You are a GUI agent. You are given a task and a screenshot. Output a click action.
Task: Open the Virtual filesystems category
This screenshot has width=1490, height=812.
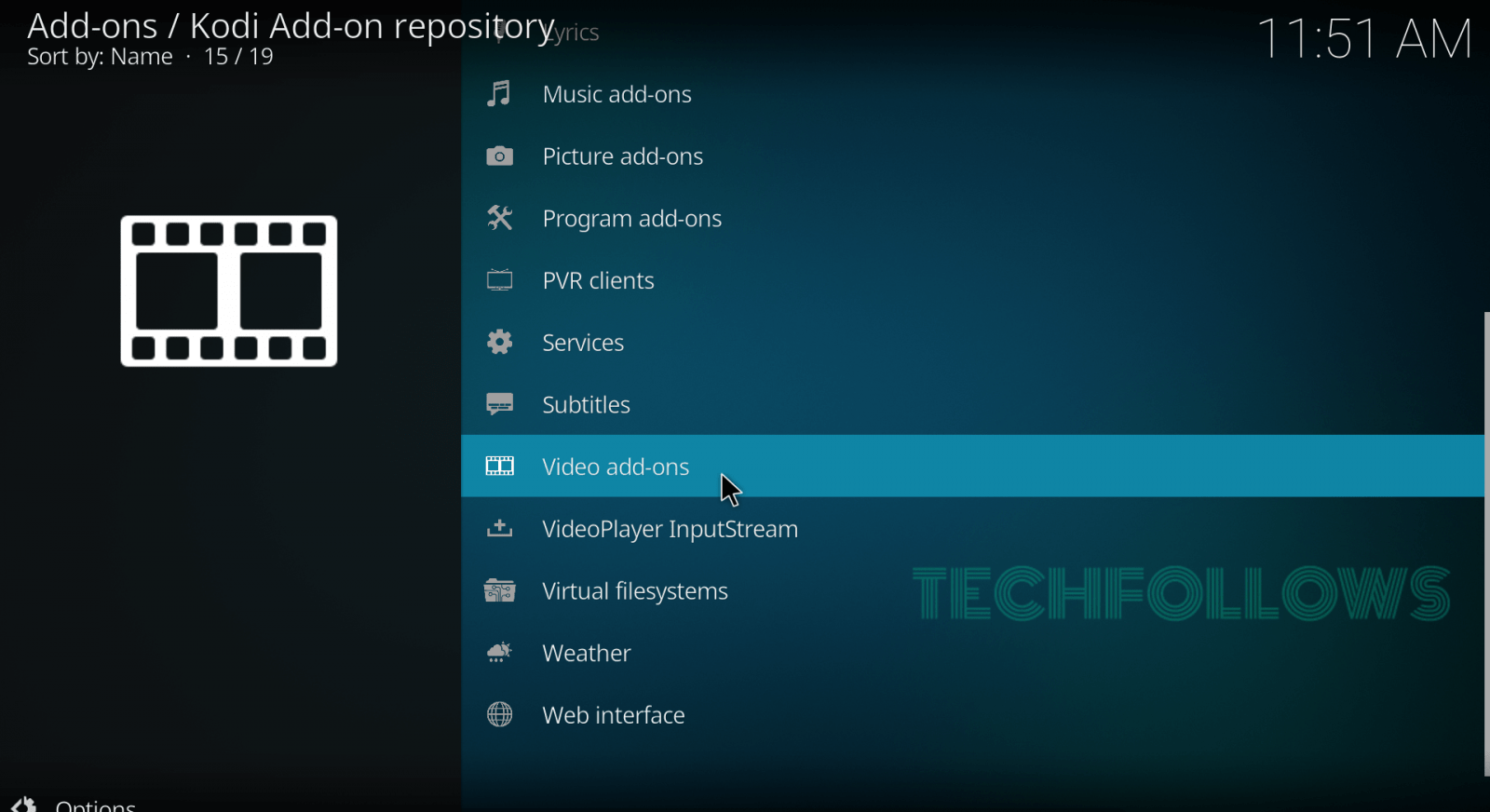pos(972,590)
